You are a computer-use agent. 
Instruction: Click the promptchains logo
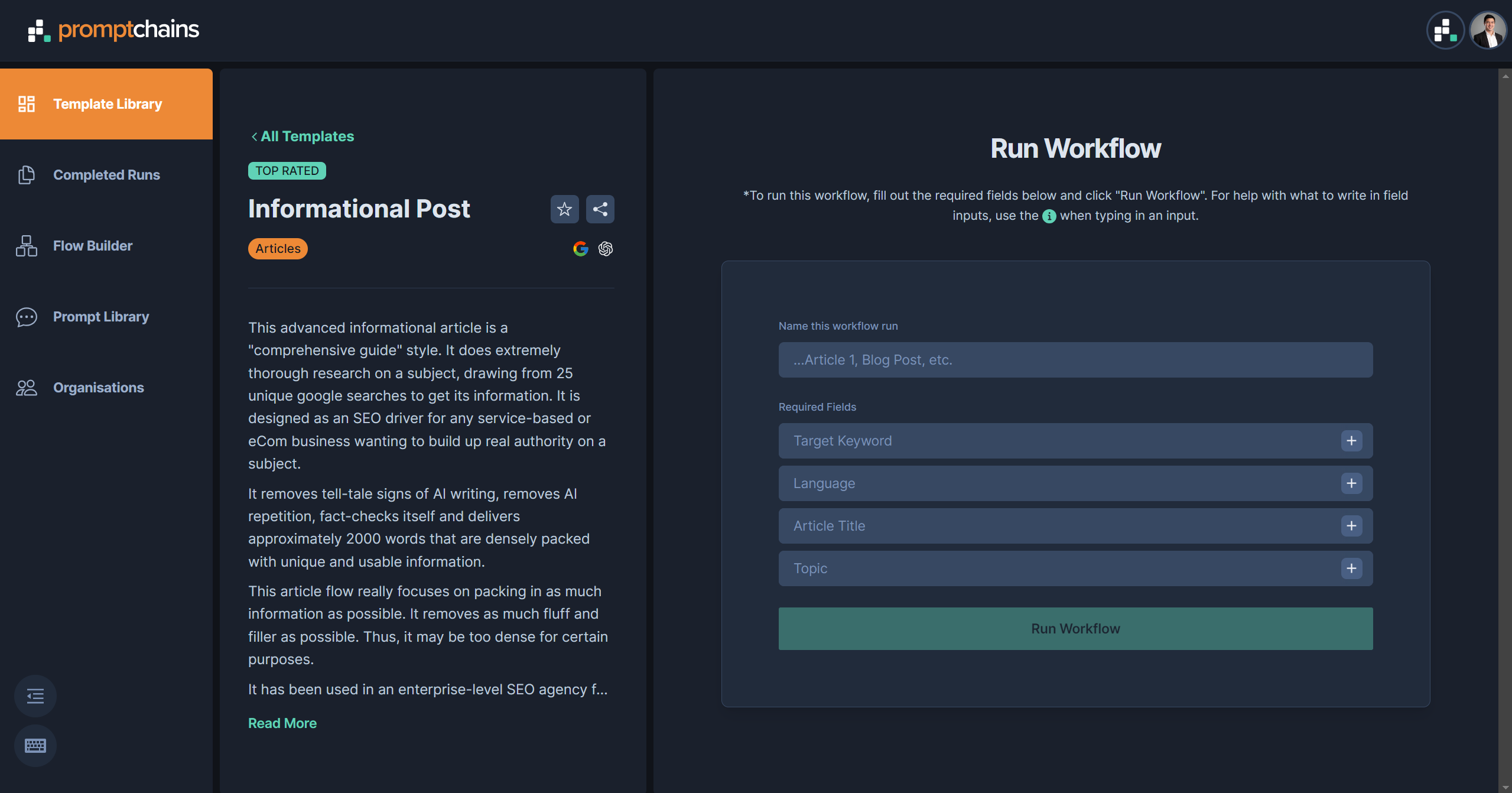[x=113, y=30]
